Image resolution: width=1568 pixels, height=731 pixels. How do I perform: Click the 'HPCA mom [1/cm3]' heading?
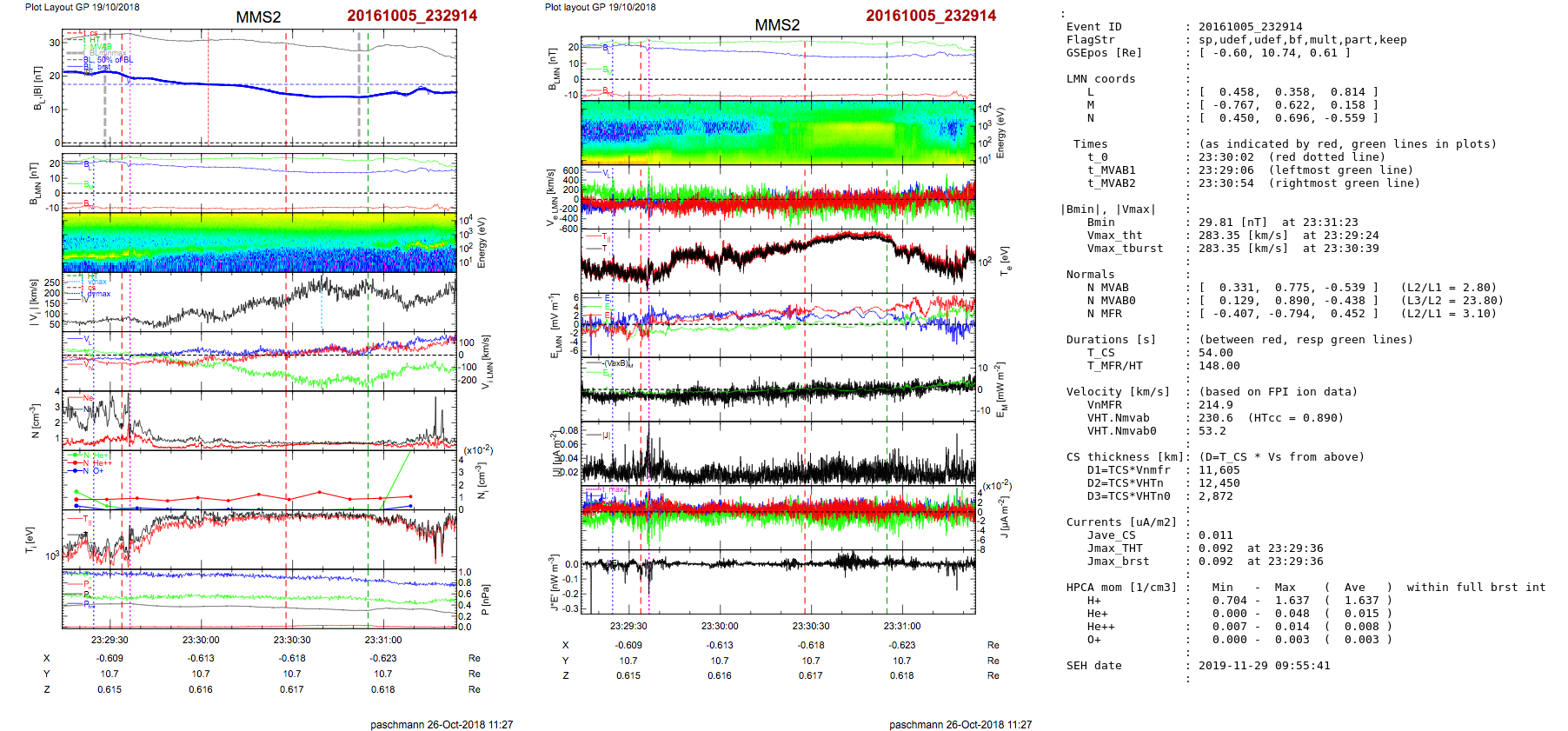[1121, 588]
